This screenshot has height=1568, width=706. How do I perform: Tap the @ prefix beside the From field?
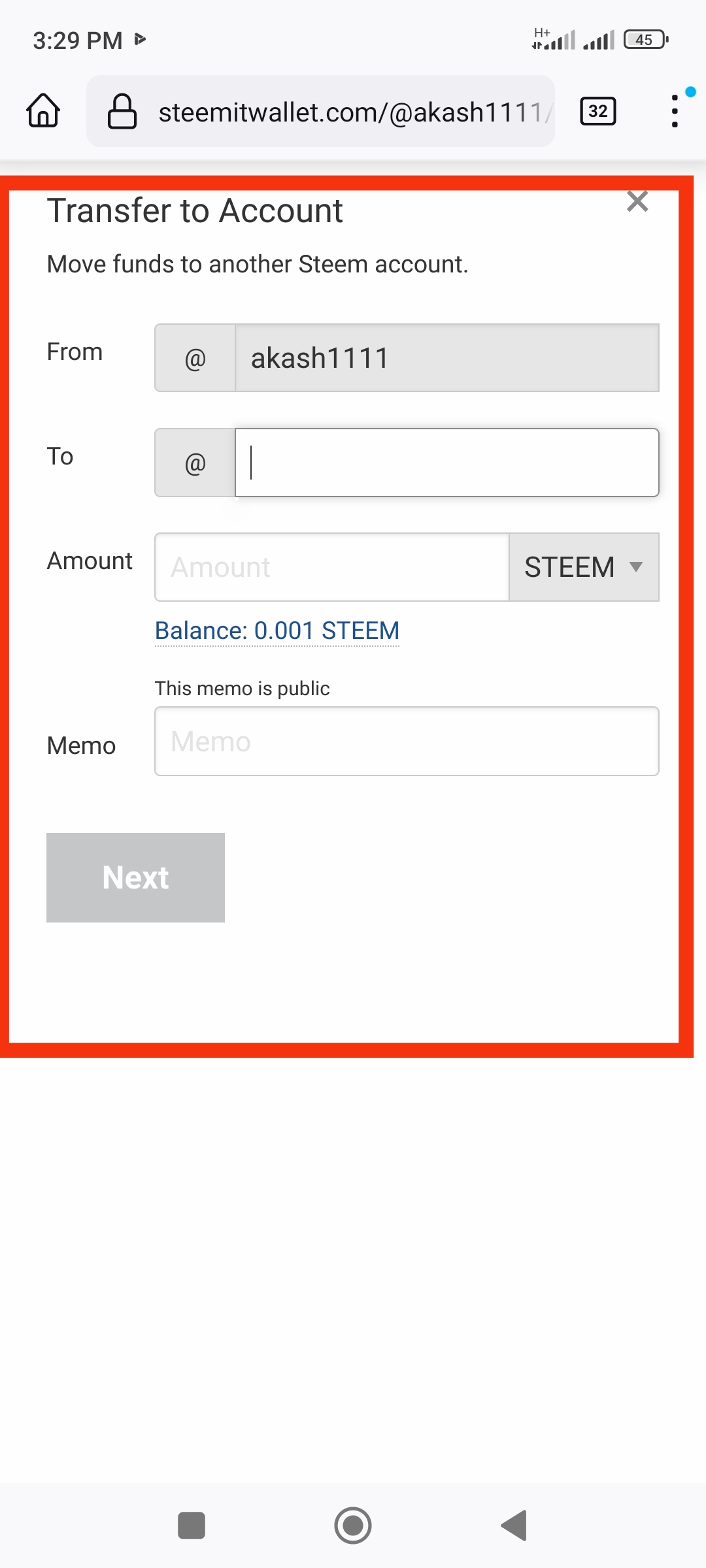pyautogui.click(x=195, y=358)
